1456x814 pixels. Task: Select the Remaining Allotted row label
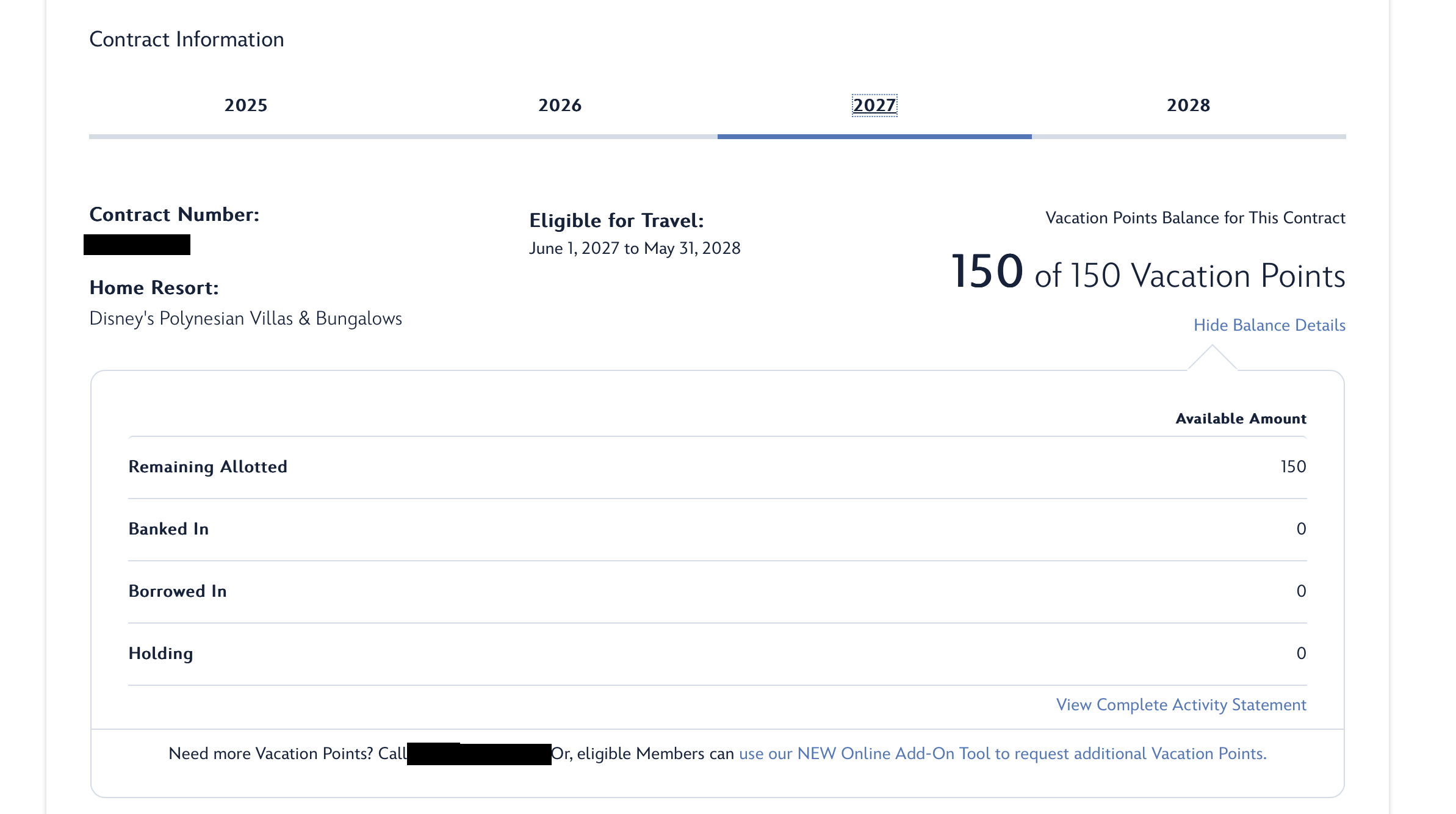point(207,467)
